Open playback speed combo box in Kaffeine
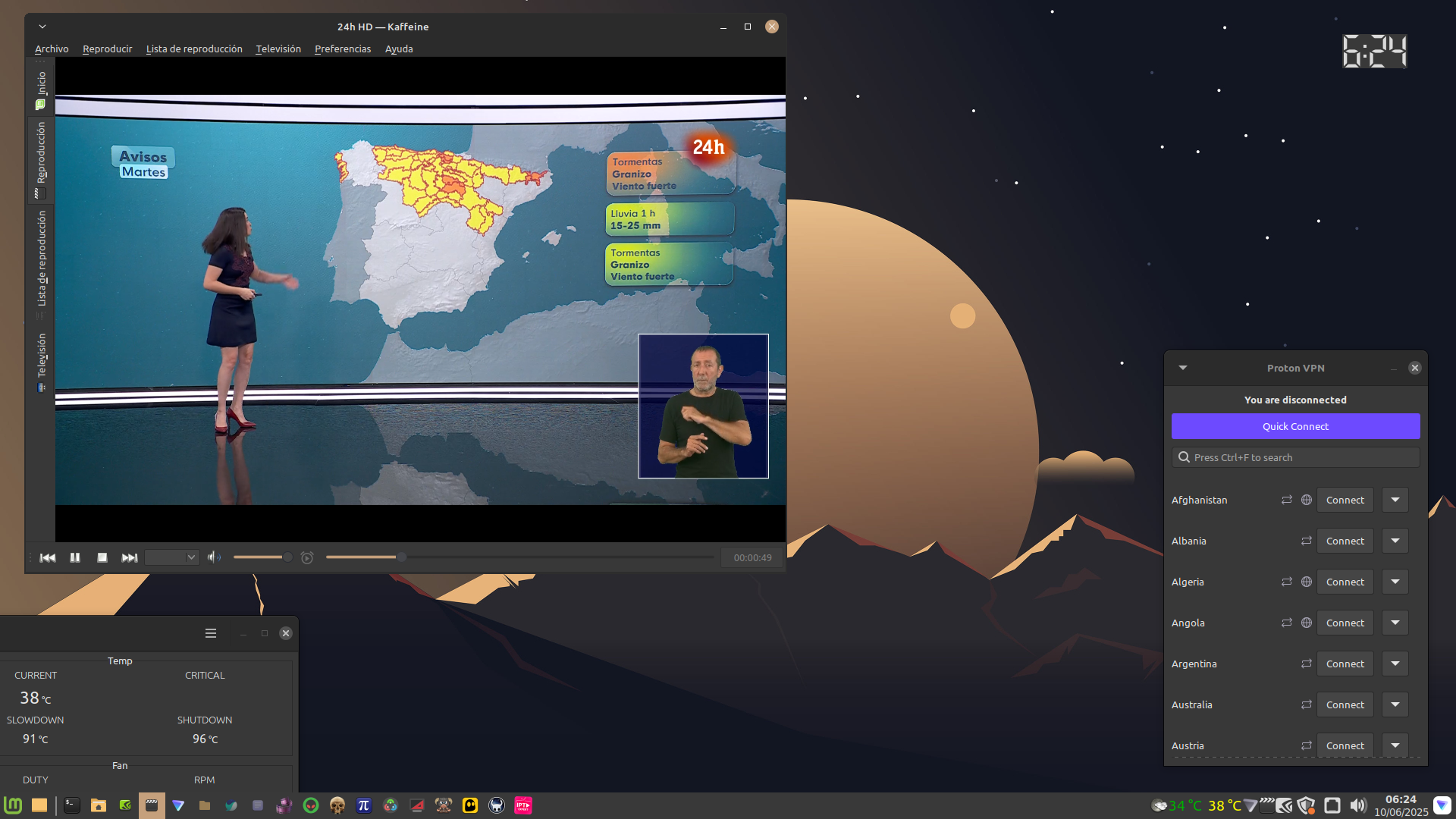 (171, 557)
